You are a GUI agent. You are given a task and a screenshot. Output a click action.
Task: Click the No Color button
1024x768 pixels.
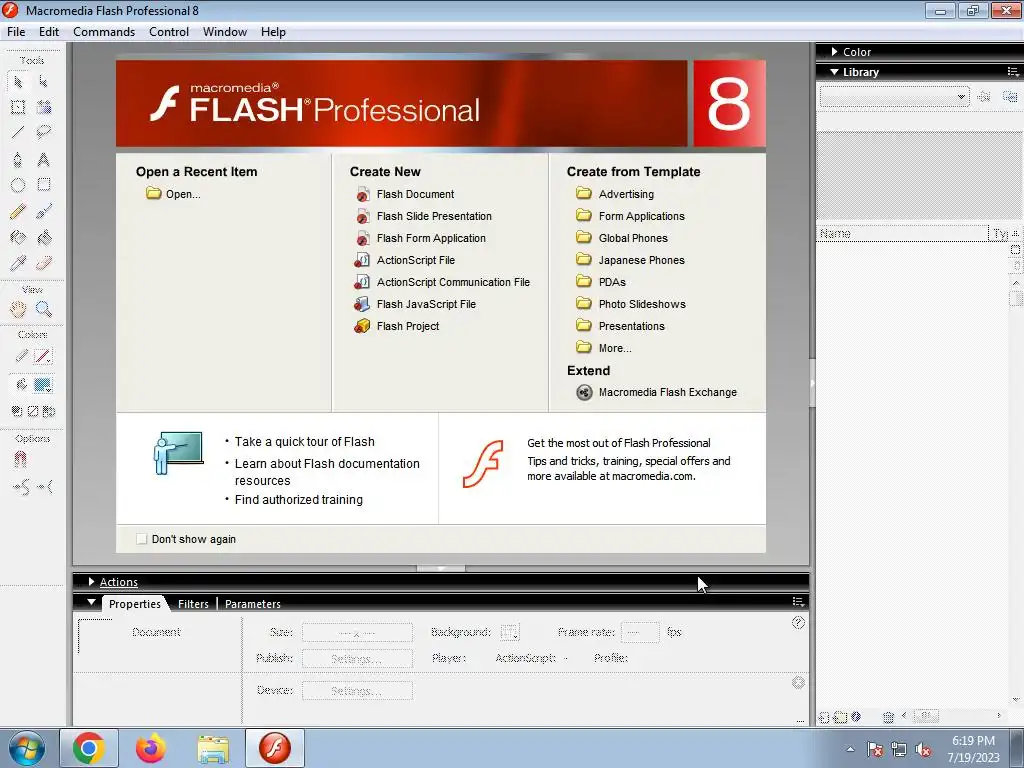coord(33,411)
